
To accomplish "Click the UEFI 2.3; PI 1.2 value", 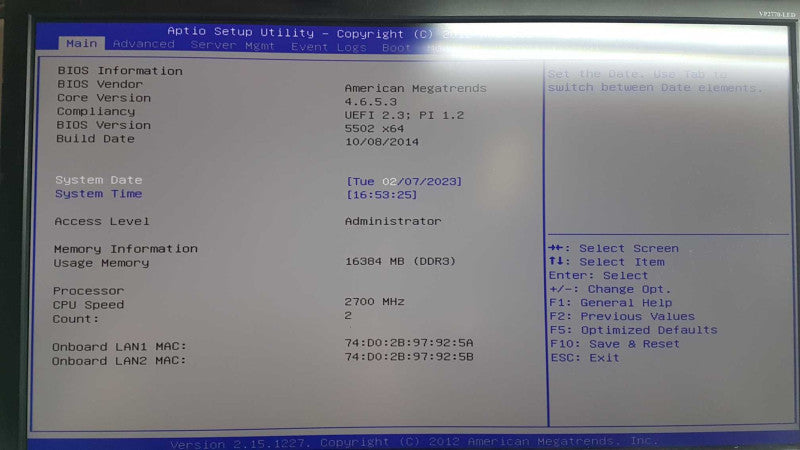I will click(404, 115).
